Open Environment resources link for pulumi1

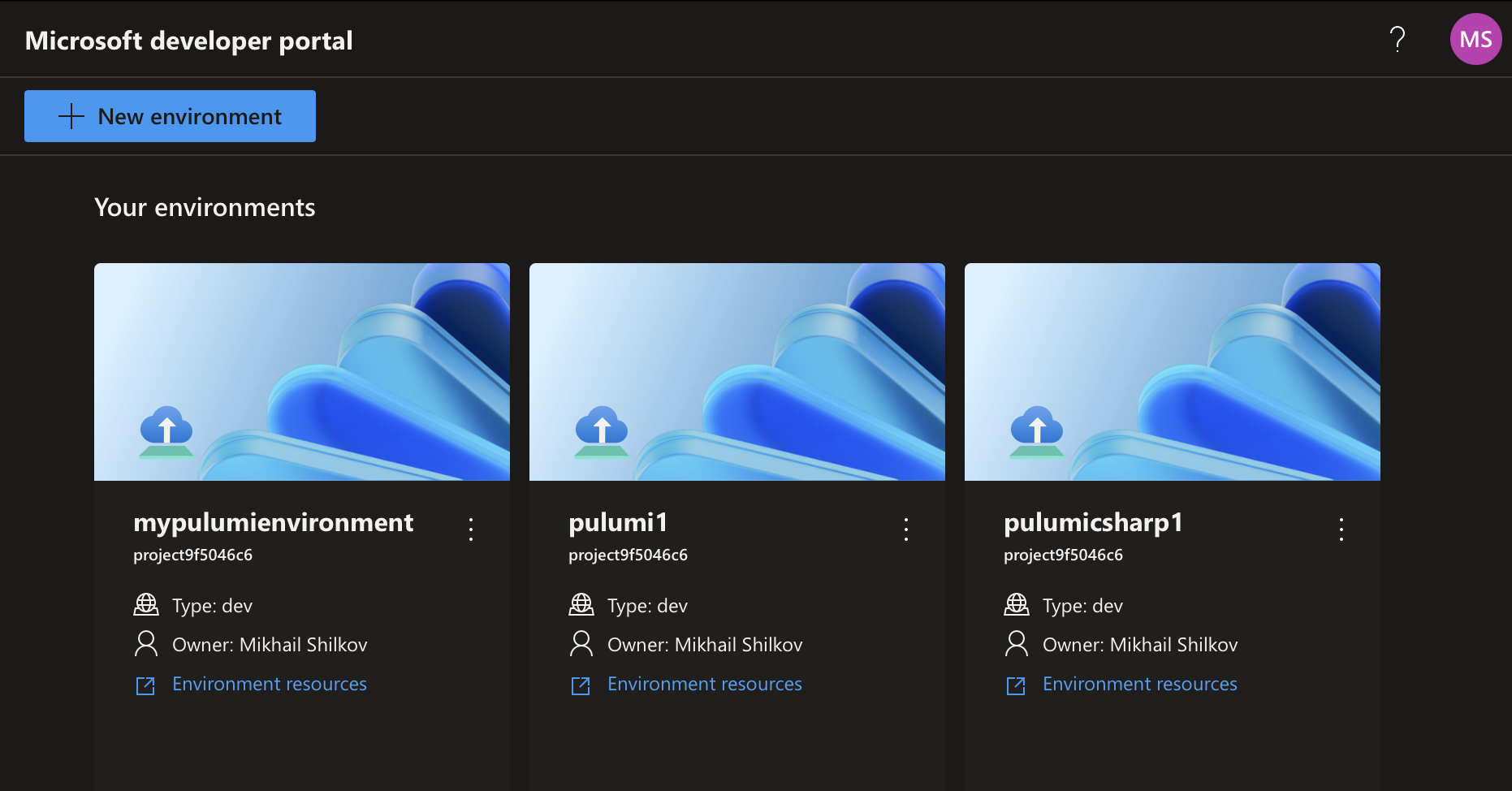click(705, 684)
